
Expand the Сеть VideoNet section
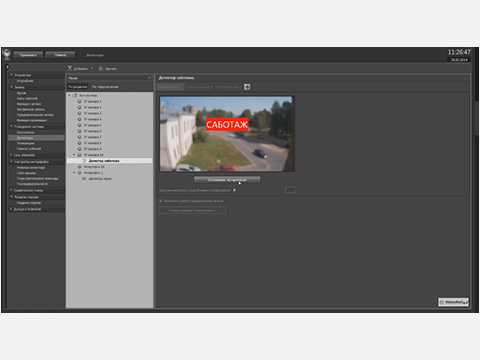[x=37, y=155]
